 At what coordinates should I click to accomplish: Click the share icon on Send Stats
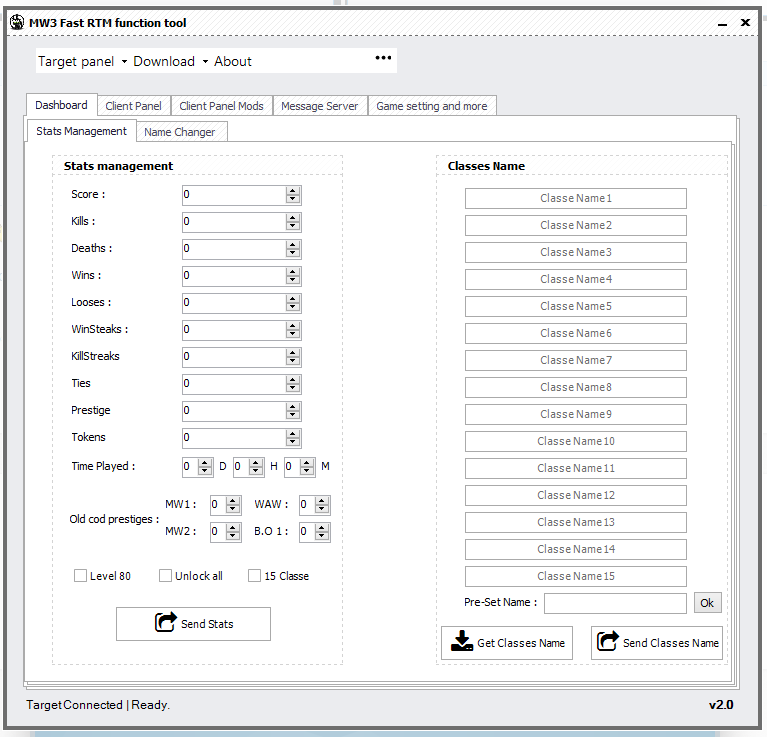click(x=165, y=622)
